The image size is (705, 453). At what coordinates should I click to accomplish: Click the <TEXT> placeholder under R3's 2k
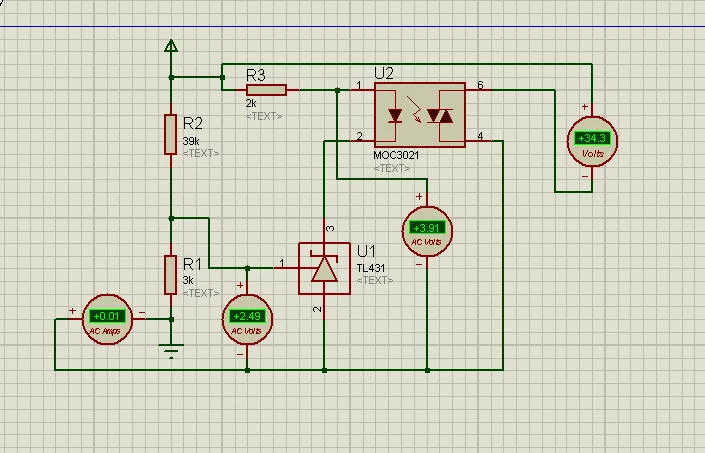point(264,116)
